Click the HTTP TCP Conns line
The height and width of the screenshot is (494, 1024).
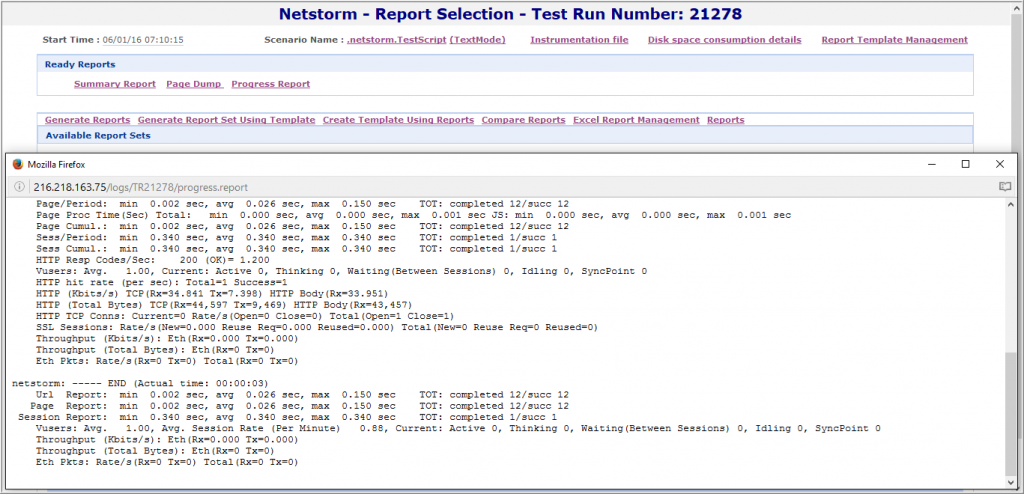click(x=245, y=316)
